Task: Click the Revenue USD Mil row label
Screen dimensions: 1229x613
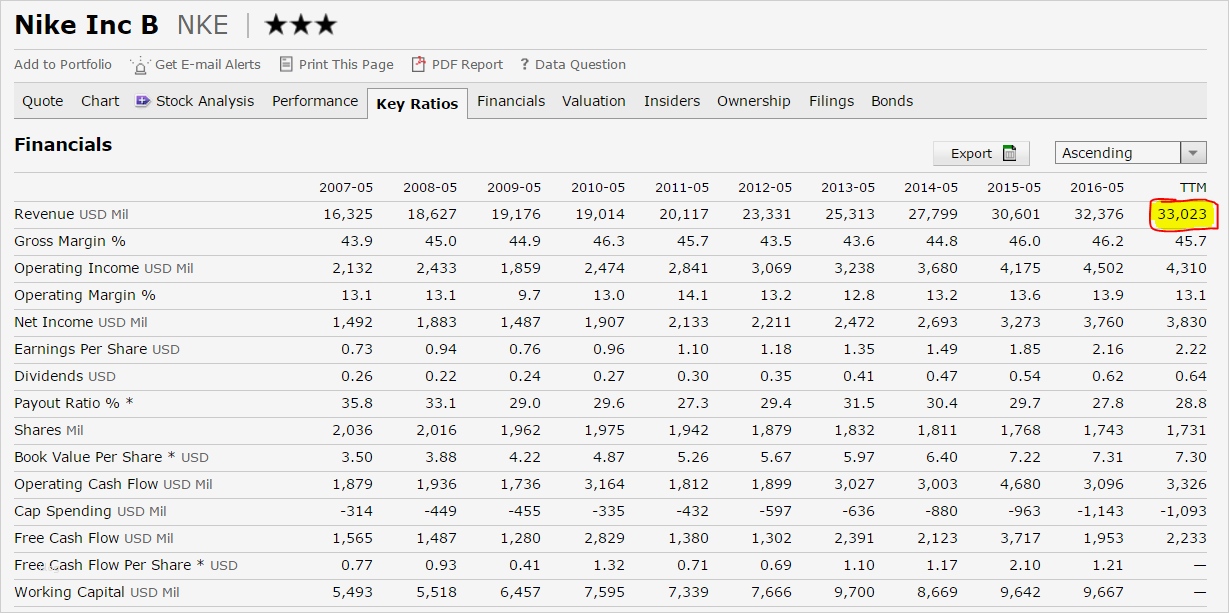Action: pos(71,214)
